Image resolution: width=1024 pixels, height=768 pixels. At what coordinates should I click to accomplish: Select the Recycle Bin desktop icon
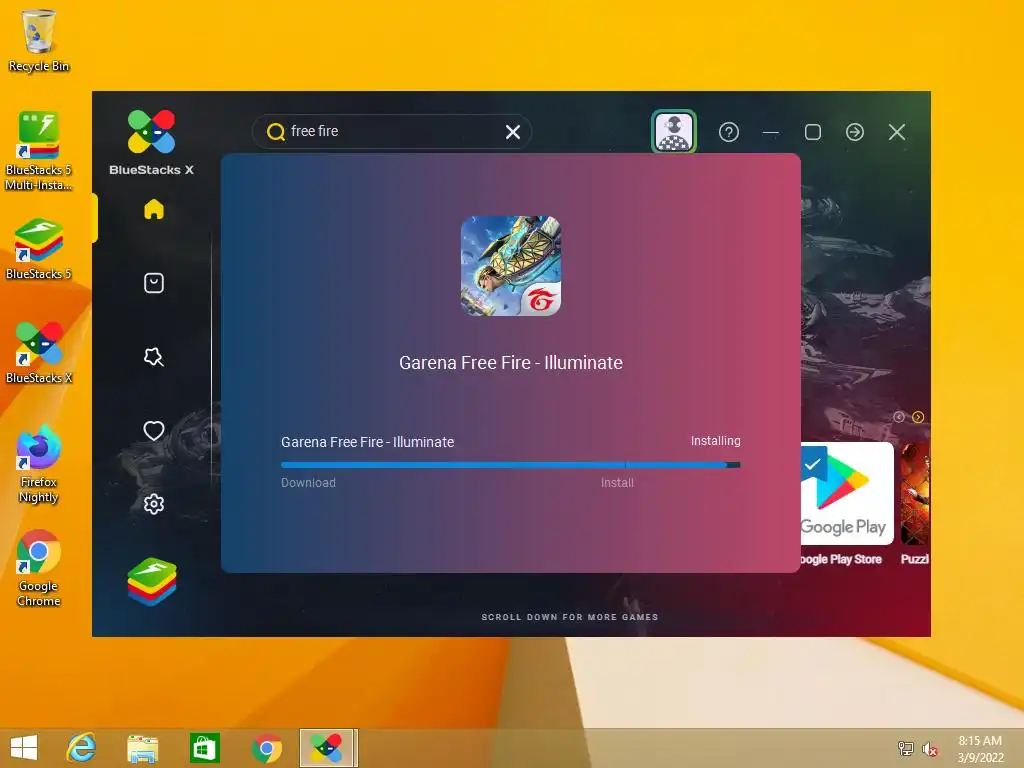click(x=39, y=40)
